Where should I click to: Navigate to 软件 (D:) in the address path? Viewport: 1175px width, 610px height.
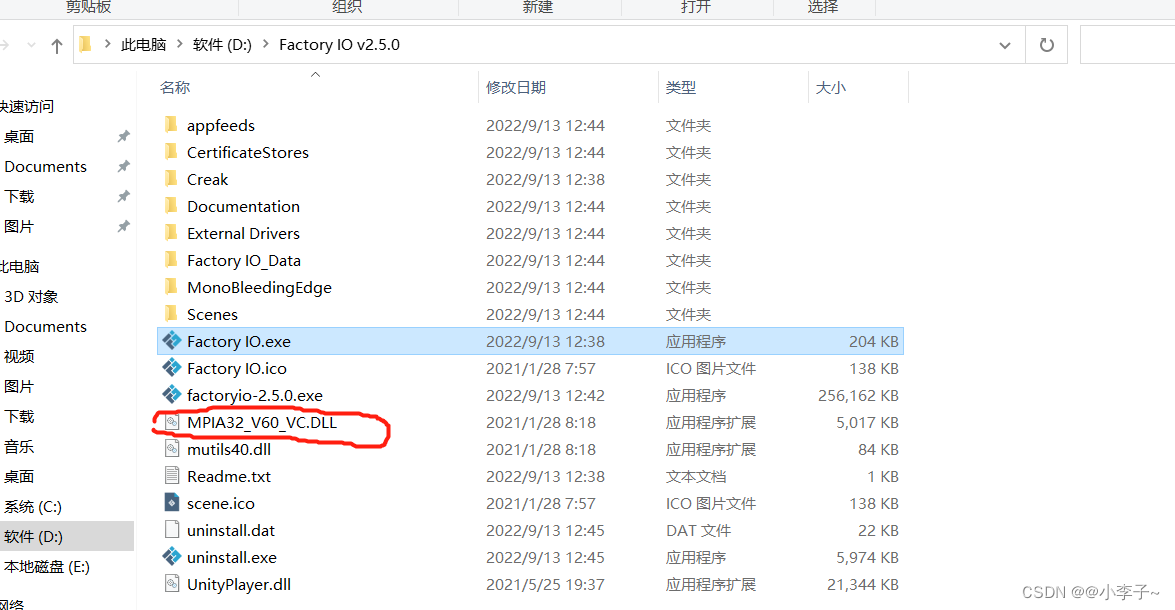coord(222,44)
